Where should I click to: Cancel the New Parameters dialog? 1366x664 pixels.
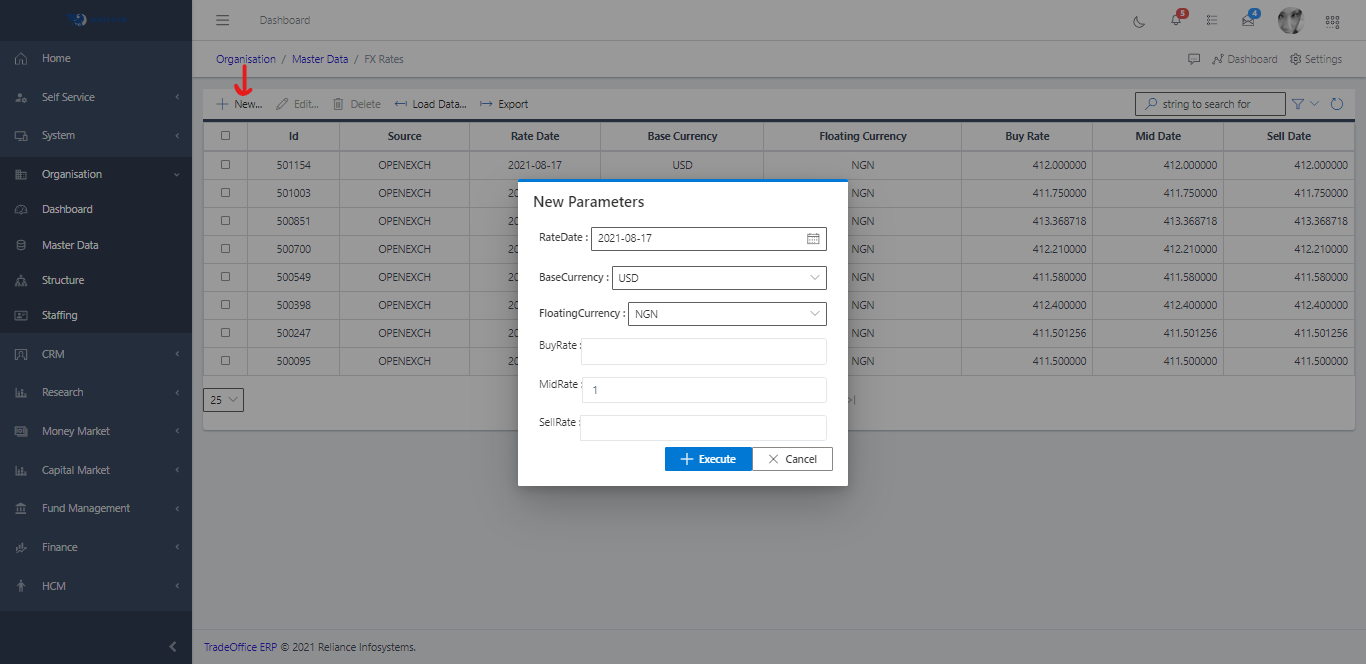click(x=792, y=459)
